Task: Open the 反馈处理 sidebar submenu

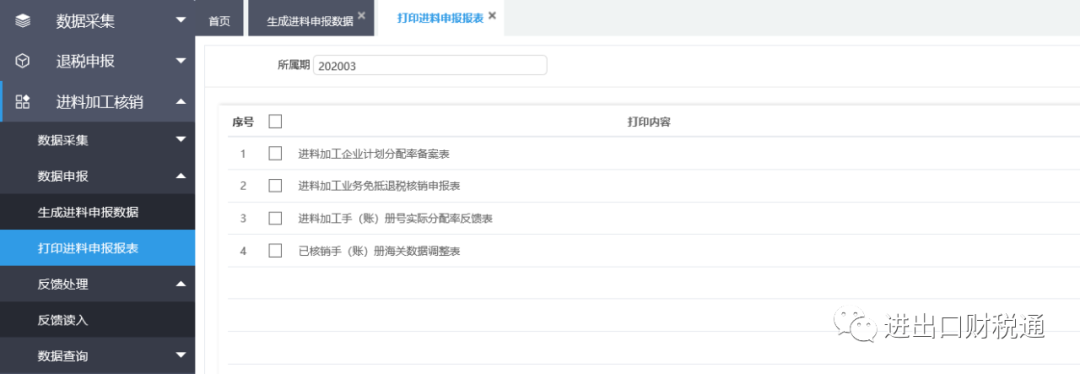Action: tap(97, 284)
